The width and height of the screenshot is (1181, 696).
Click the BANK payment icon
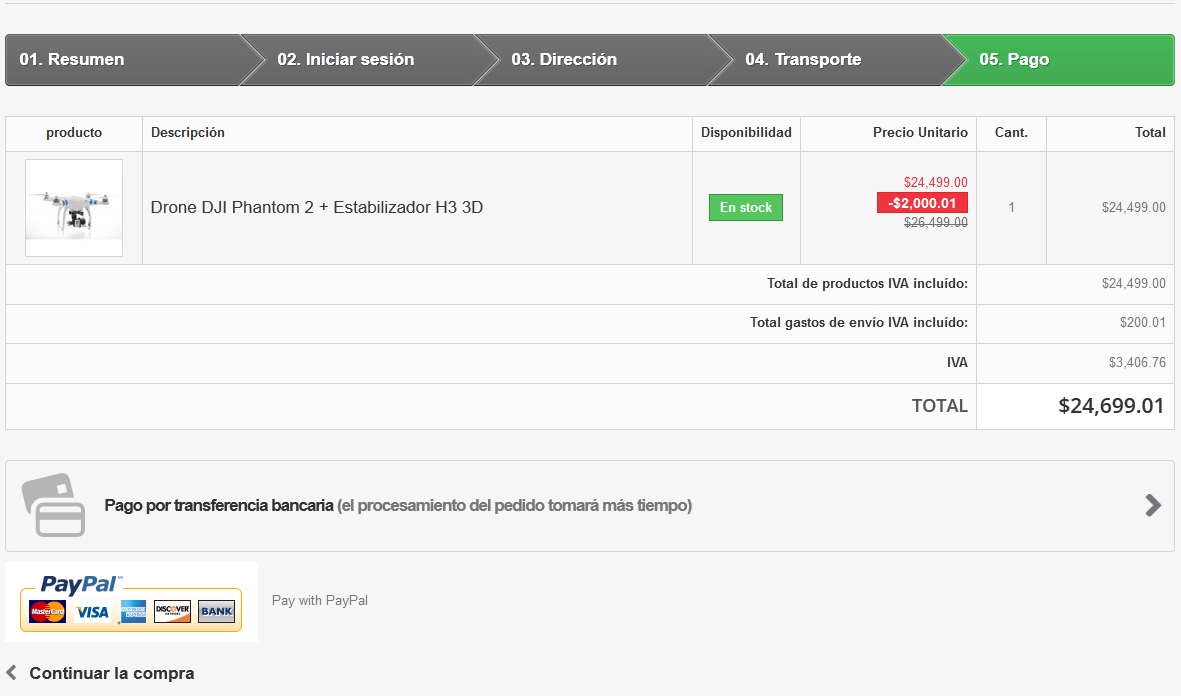(x=217, y=611)
